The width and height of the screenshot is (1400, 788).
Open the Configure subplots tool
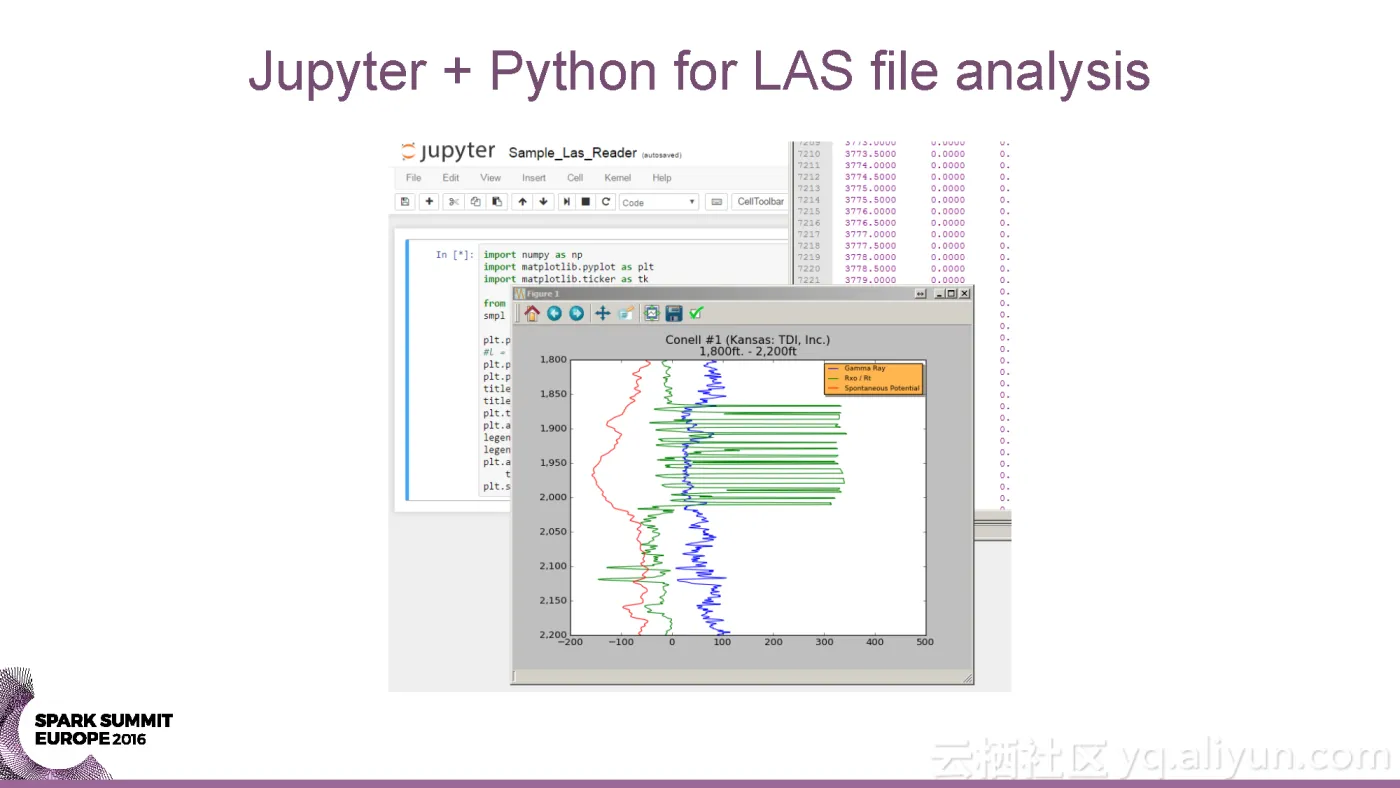pos(652,313)
